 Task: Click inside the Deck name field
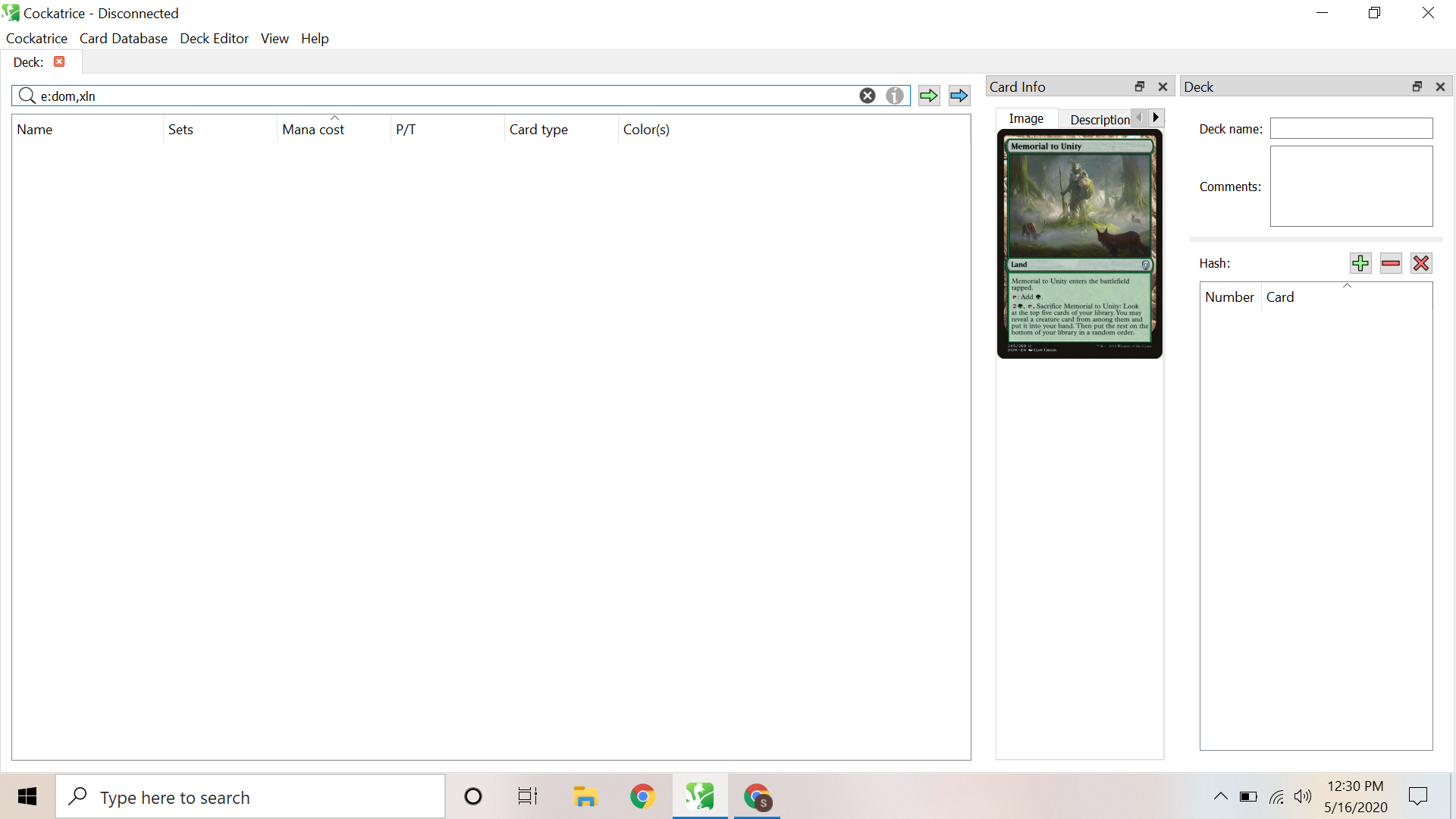[1351, 128]
